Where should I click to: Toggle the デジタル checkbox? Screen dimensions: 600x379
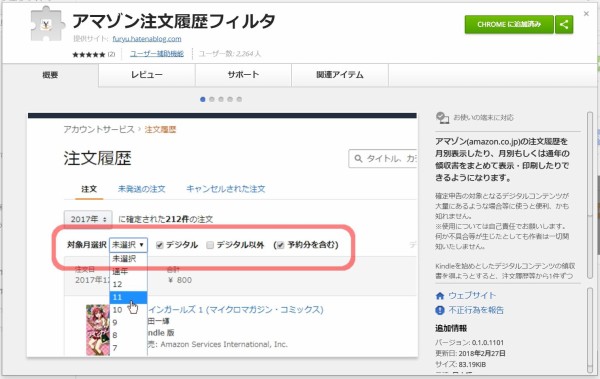(160, 245)
